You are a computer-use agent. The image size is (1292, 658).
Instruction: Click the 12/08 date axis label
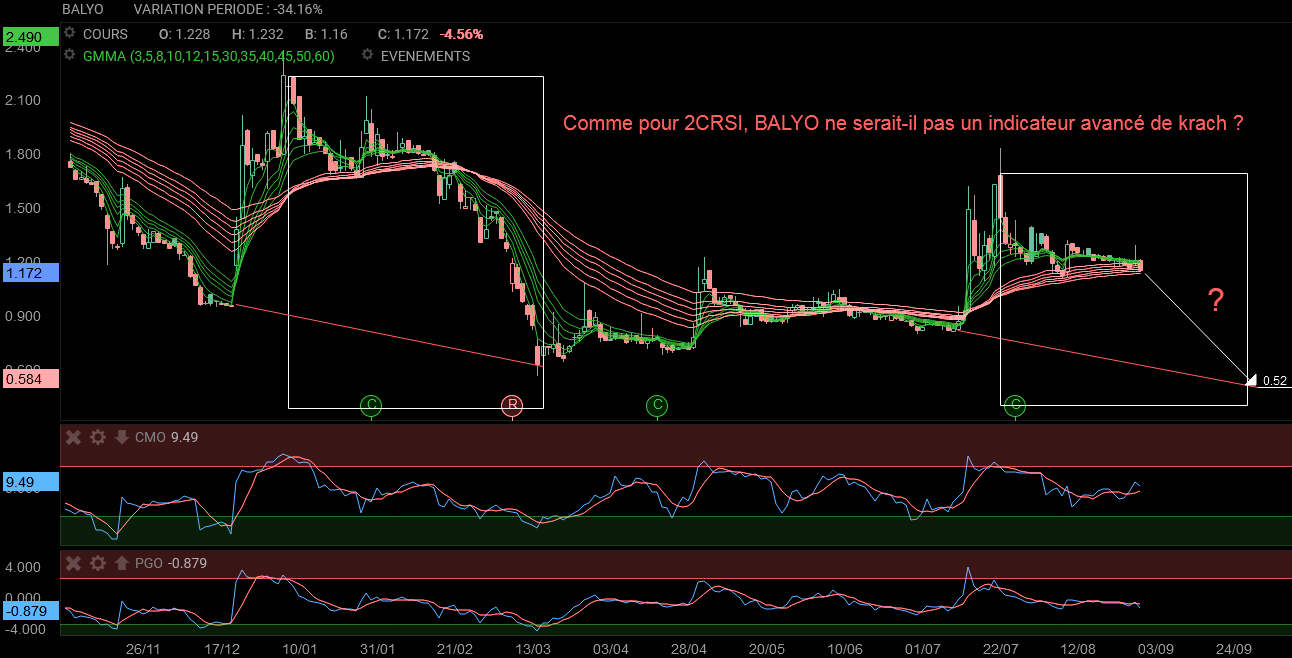pyautogui.click(x=1078, y=648)
